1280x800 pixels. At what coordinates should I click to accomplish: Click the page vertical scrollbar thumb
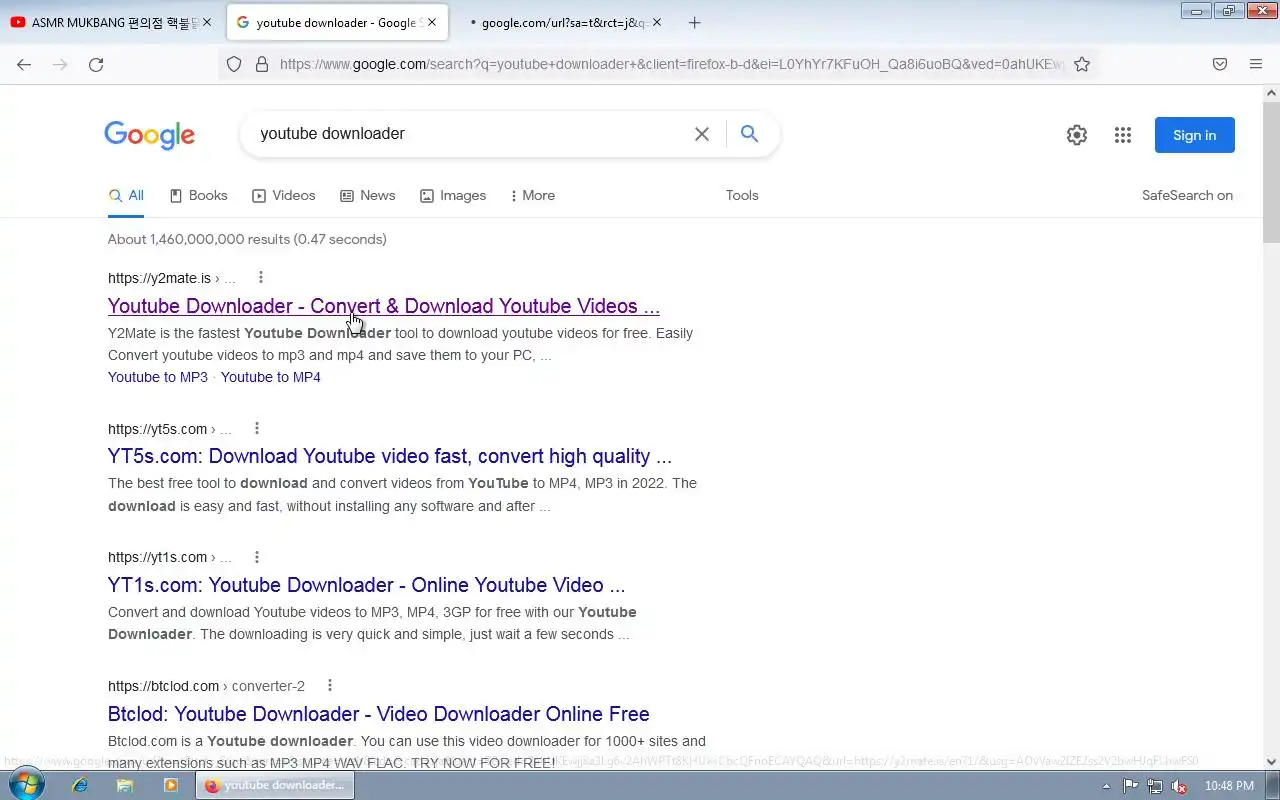[x=1271, y=170]
